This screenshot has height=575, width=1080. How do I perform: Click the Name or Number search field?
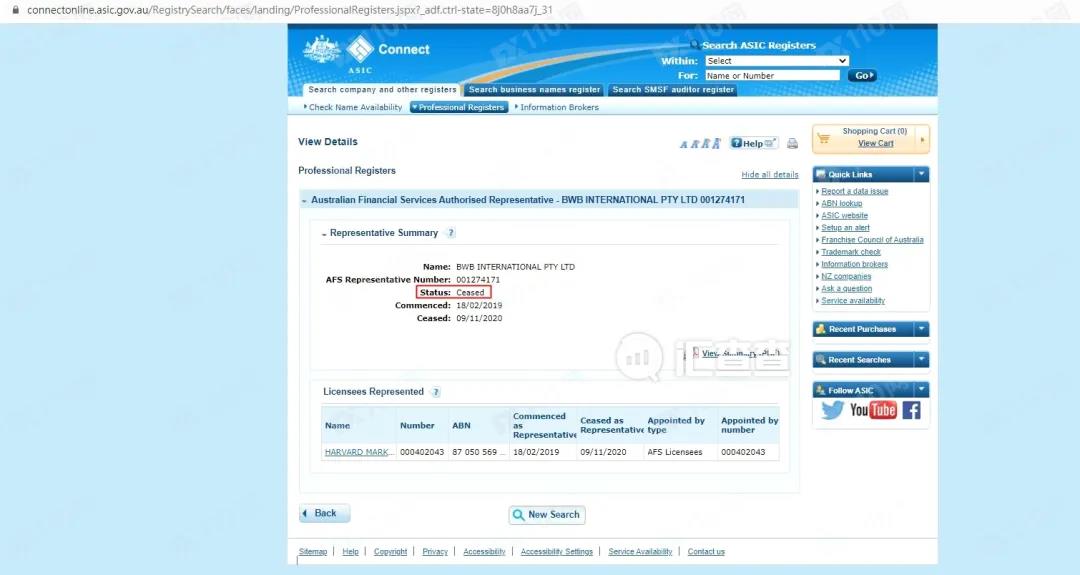[x=772, y=76]
